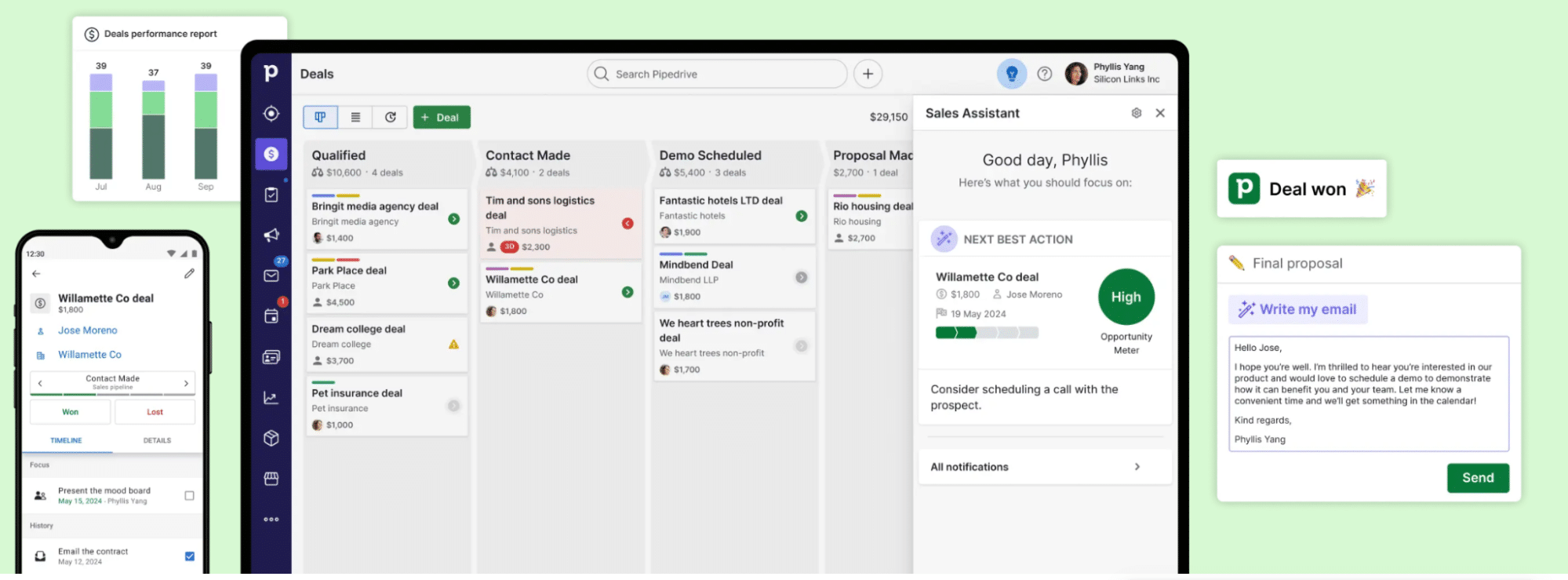Click overdue red arrow on Tim and sons deal
Screen dimensions: 1568x580
(x=628, y=224)
